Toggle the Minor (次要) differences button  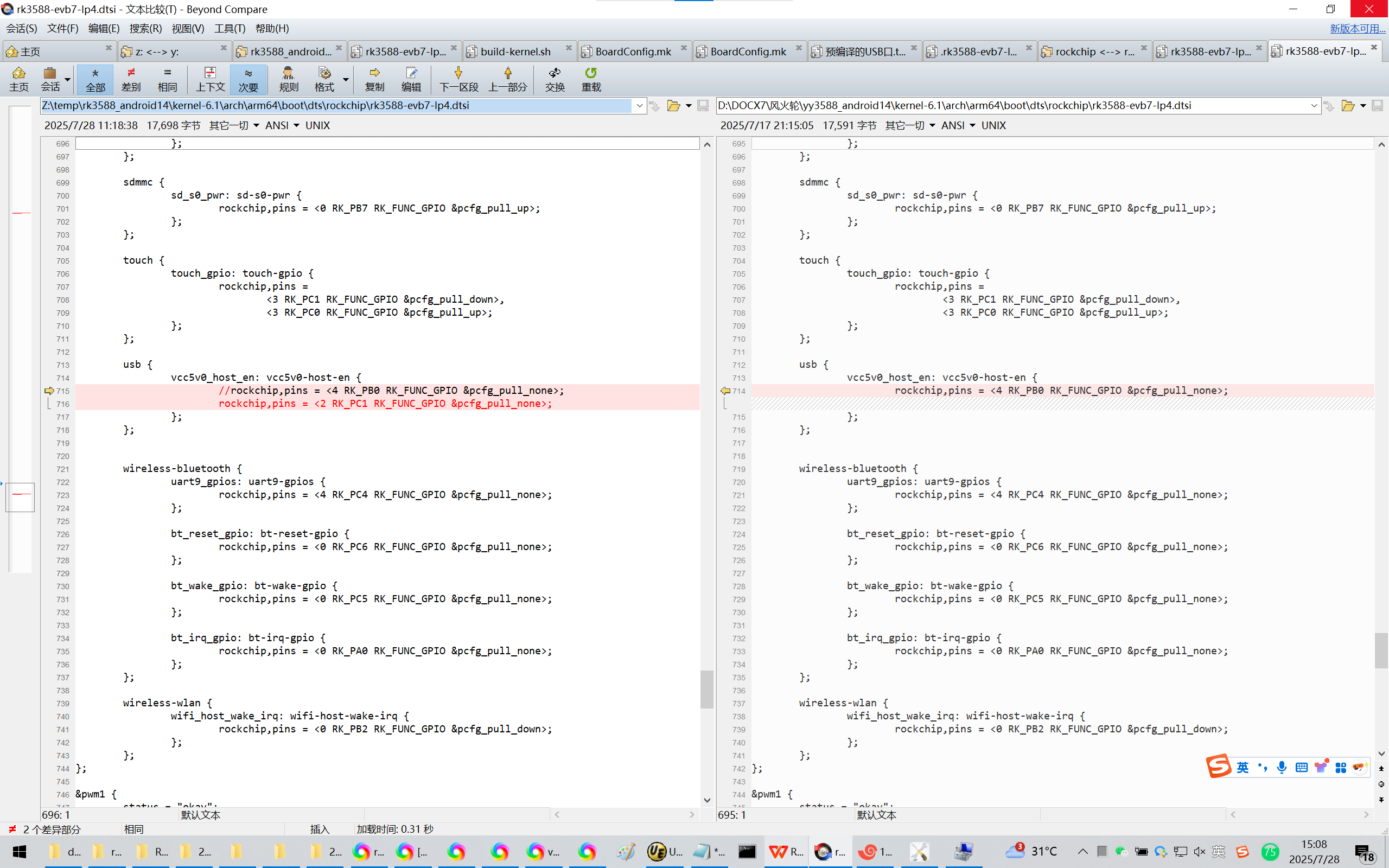click(248, 79)
